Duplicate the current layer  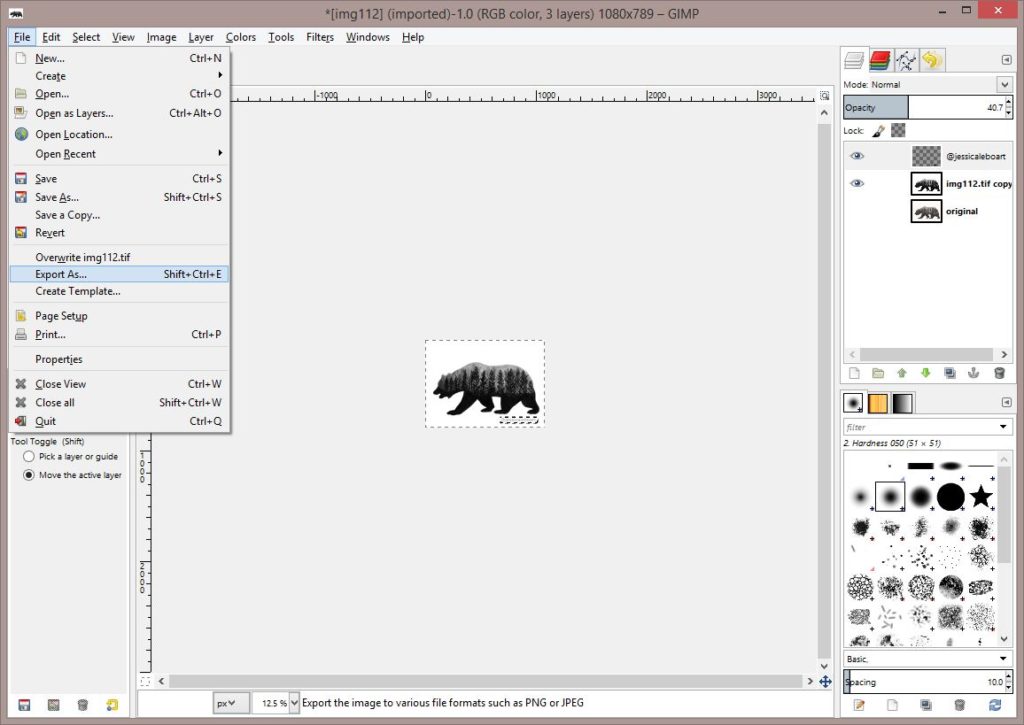click(950, 373)
